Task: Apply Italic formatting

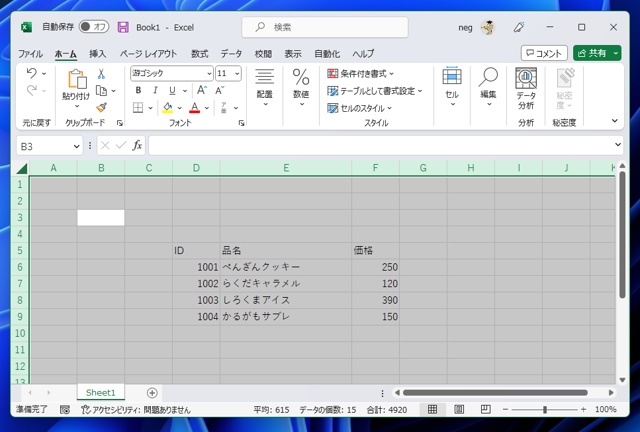Action: (155, 90)
